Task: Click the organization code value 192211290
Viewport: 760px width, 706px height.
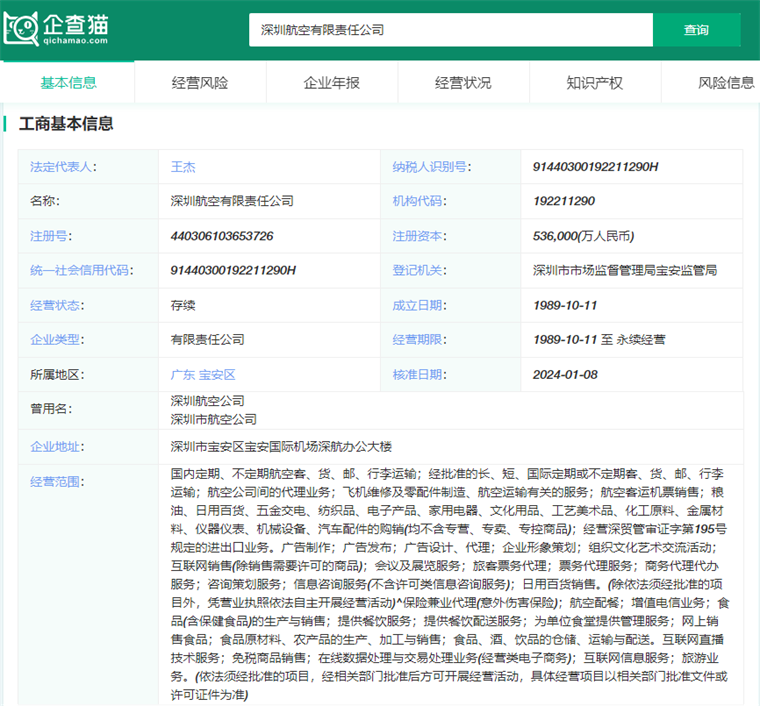Action: pos(564,201)
